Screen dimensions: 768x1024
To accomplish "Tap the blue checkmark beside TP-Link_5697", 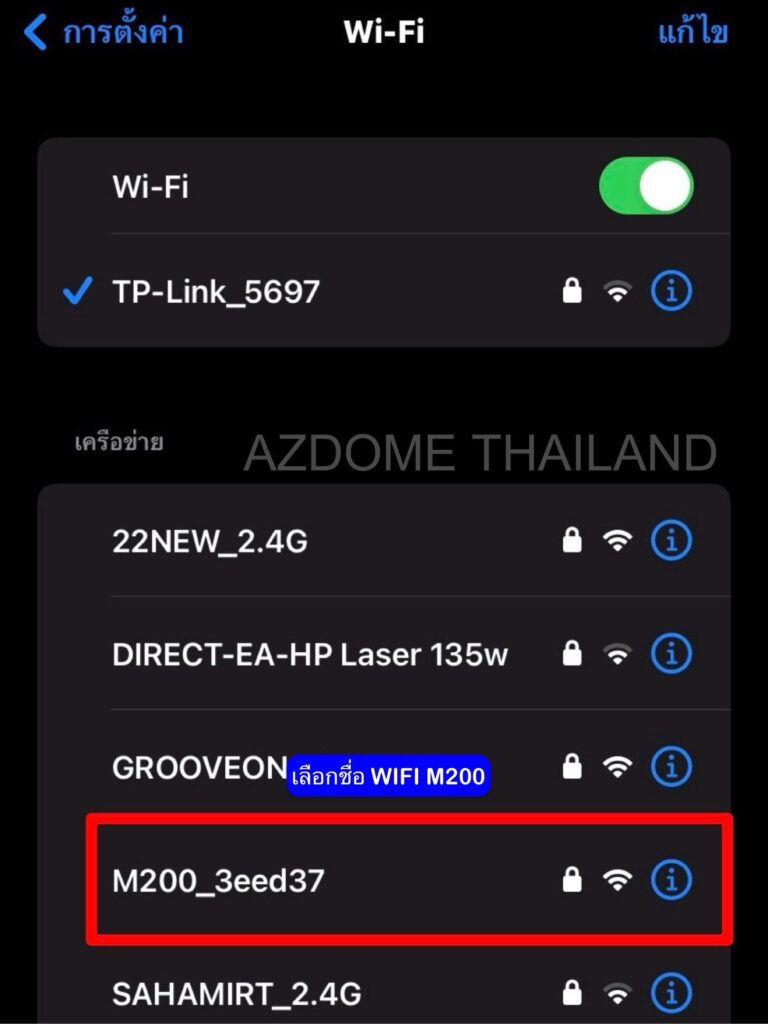I will (78, 291).
